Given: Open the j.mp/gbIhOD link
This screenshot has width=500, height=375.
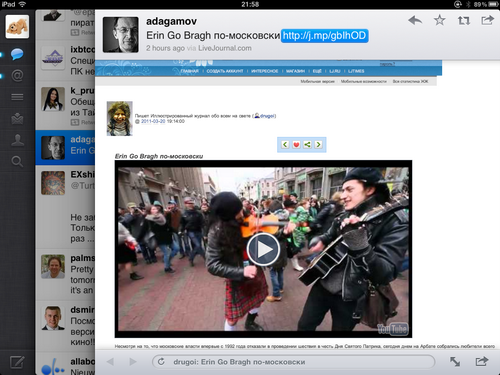Looking at the screenshot, I should pos(324,36).
